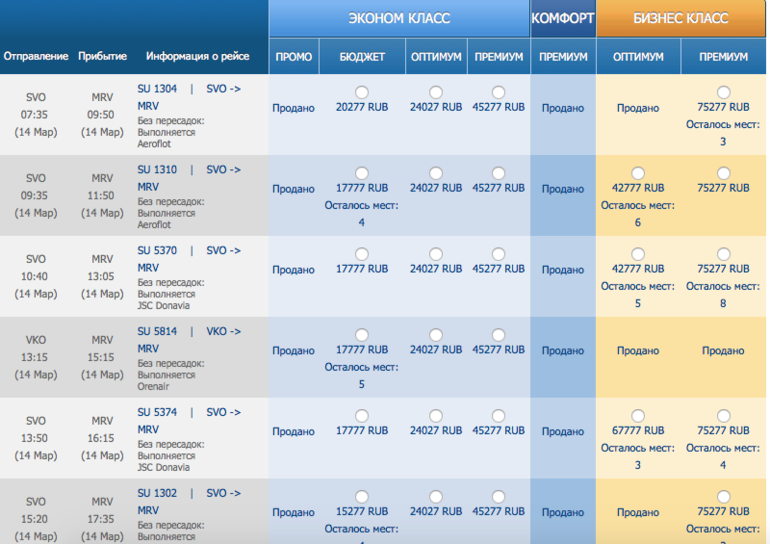Select the 17777 RUB Budget fare for SU 1310
Screen dimensions: 770x544
362,173
